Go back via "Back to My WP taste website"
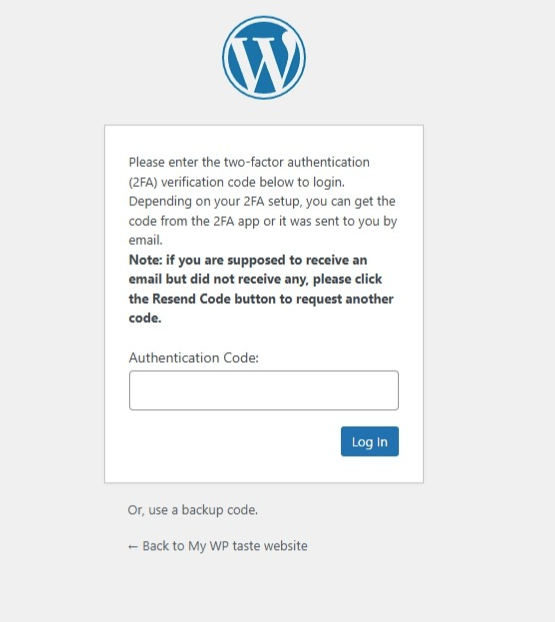 (x=217, y=546)
